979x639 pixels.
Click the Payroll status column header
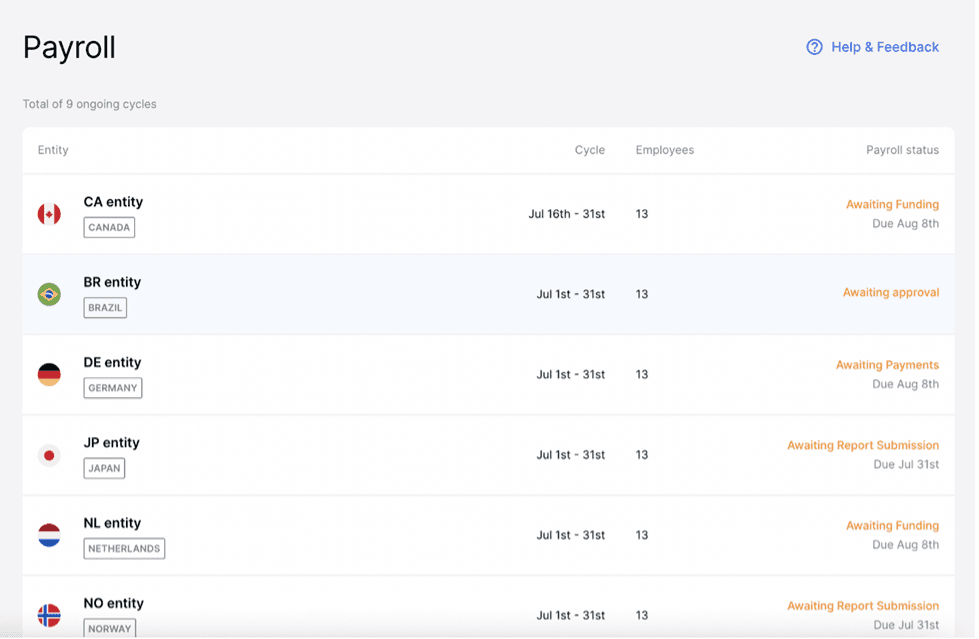tap(902, 150)
